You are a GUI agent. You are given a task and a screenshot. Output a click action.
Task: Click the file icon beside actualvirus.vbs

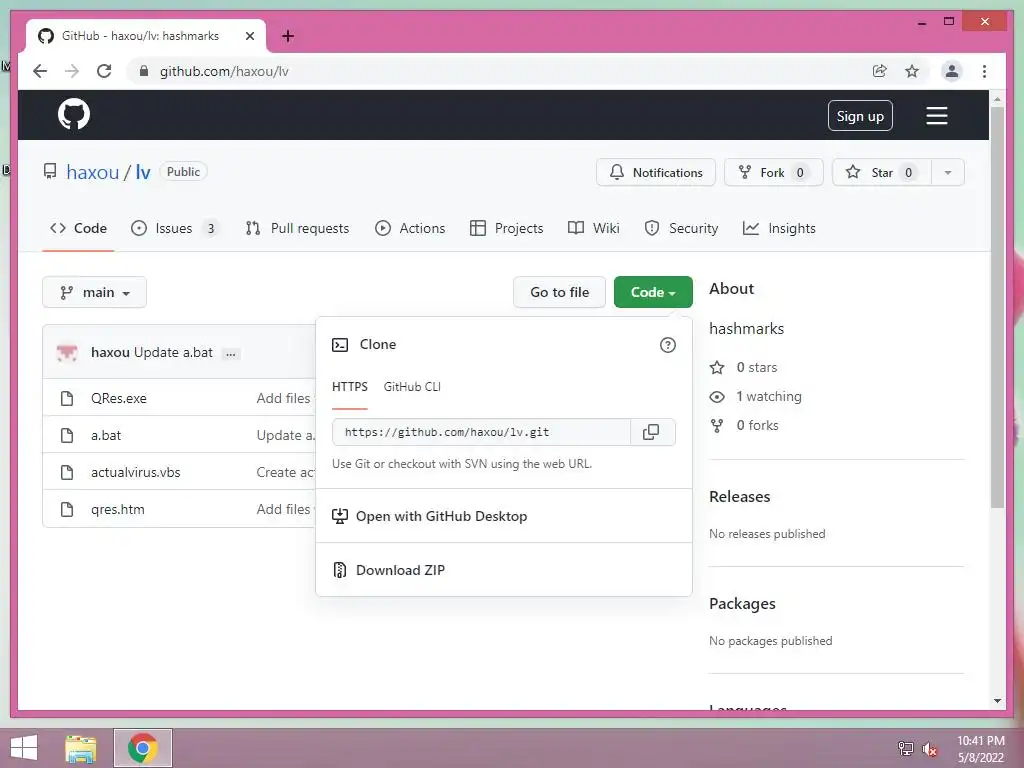tap(67, 472)
